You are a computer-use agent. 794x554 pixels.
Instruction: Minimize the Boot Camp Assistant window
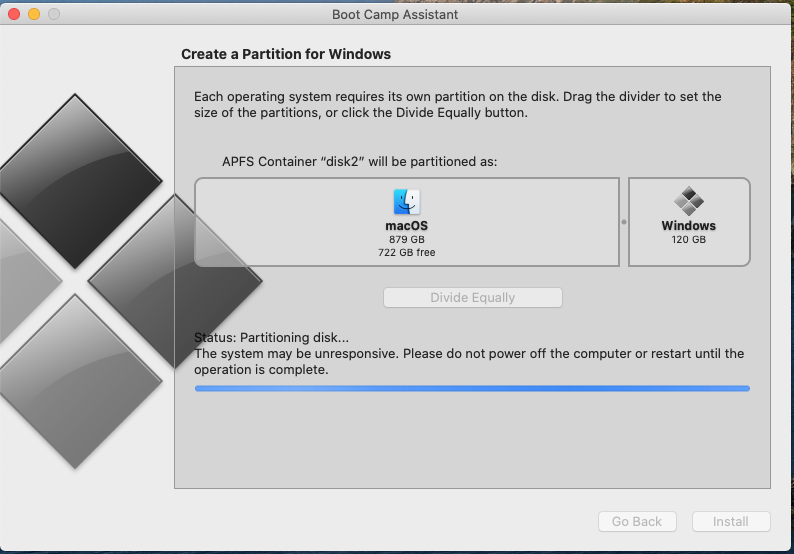click(x=34, y=14)
